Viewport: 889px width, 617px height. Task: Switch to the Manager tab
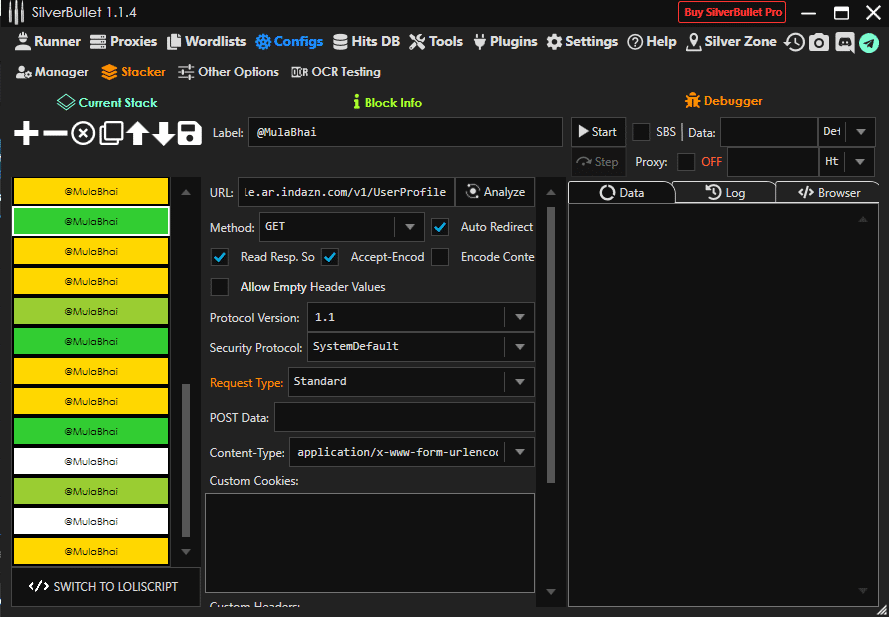(52, 72)
